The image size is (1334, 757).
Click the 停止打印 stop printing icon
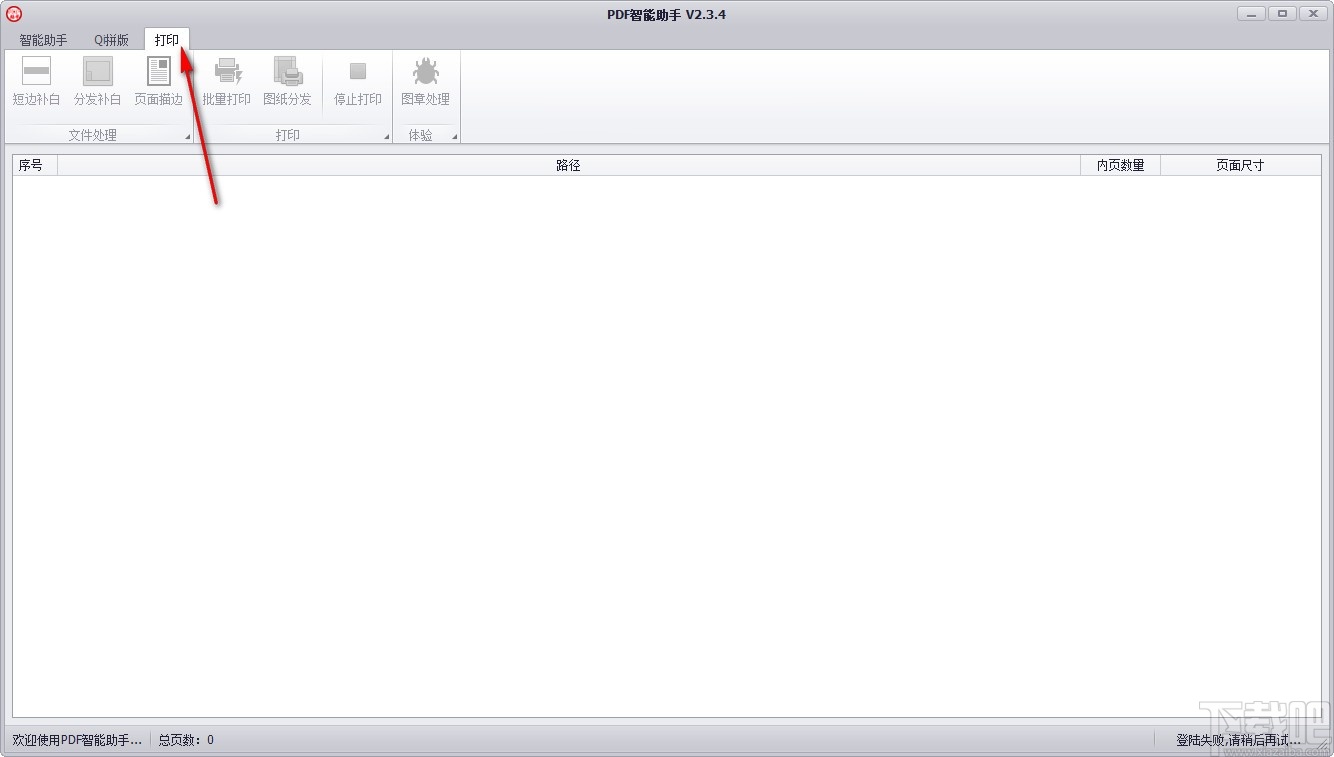[x=356, y=80]
